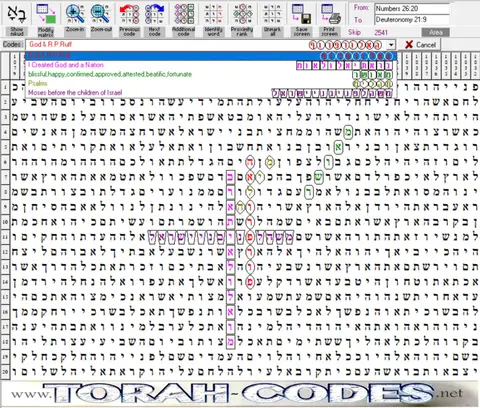
Task: Click row number 15 header
Action: pyautogui.click(x=5, y=297)
